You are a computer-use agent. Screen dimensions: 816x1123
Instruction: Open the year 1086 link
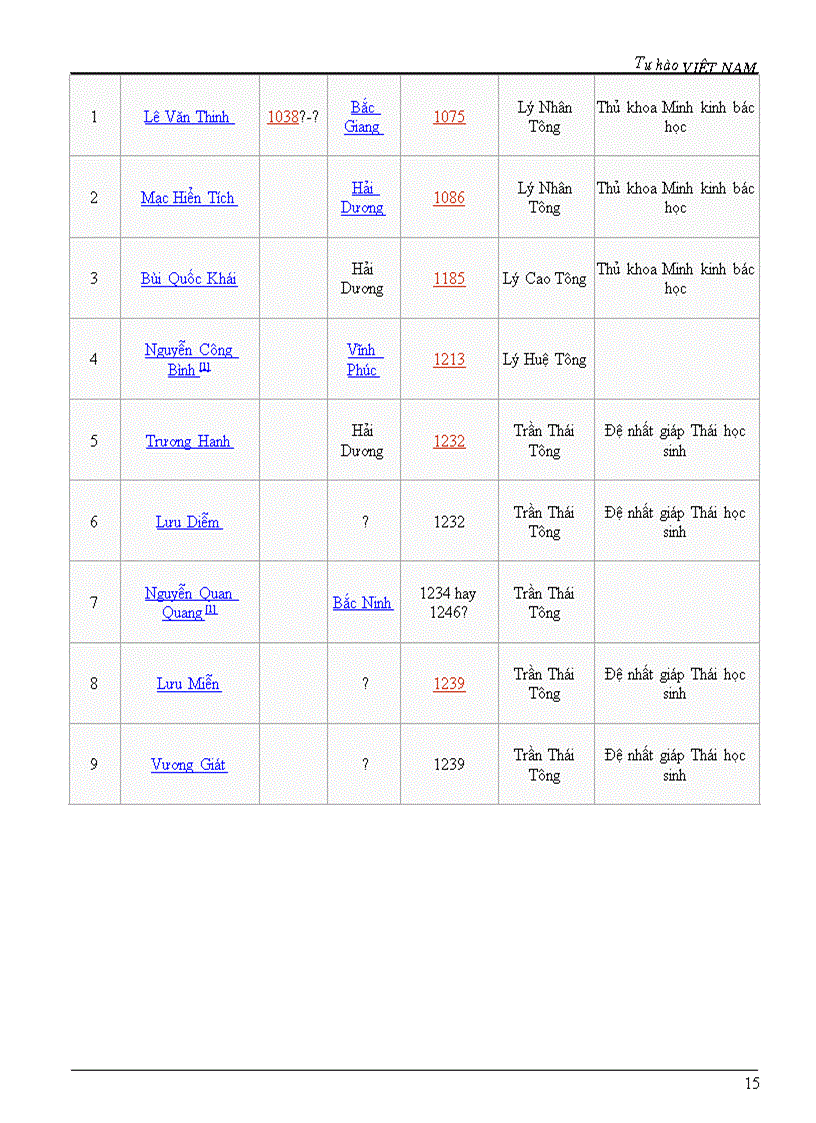click(449, 198)
